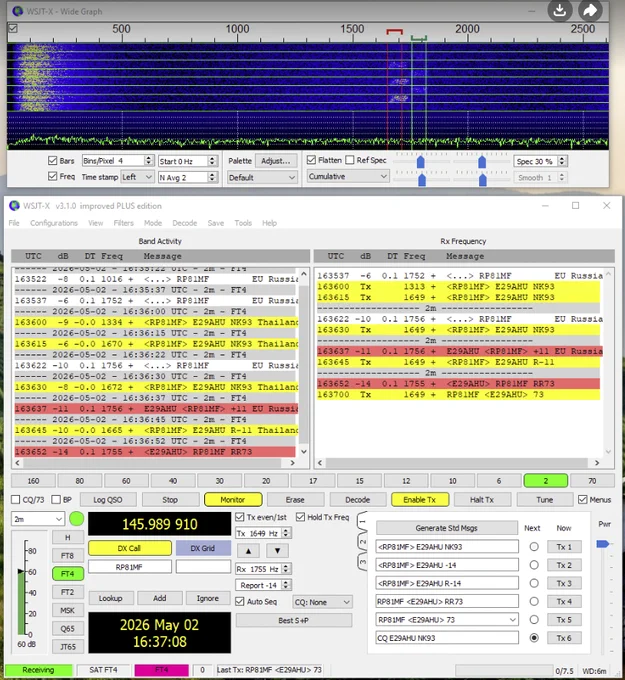Enable the CQ/73 checkbox

(x=16, y=500)
